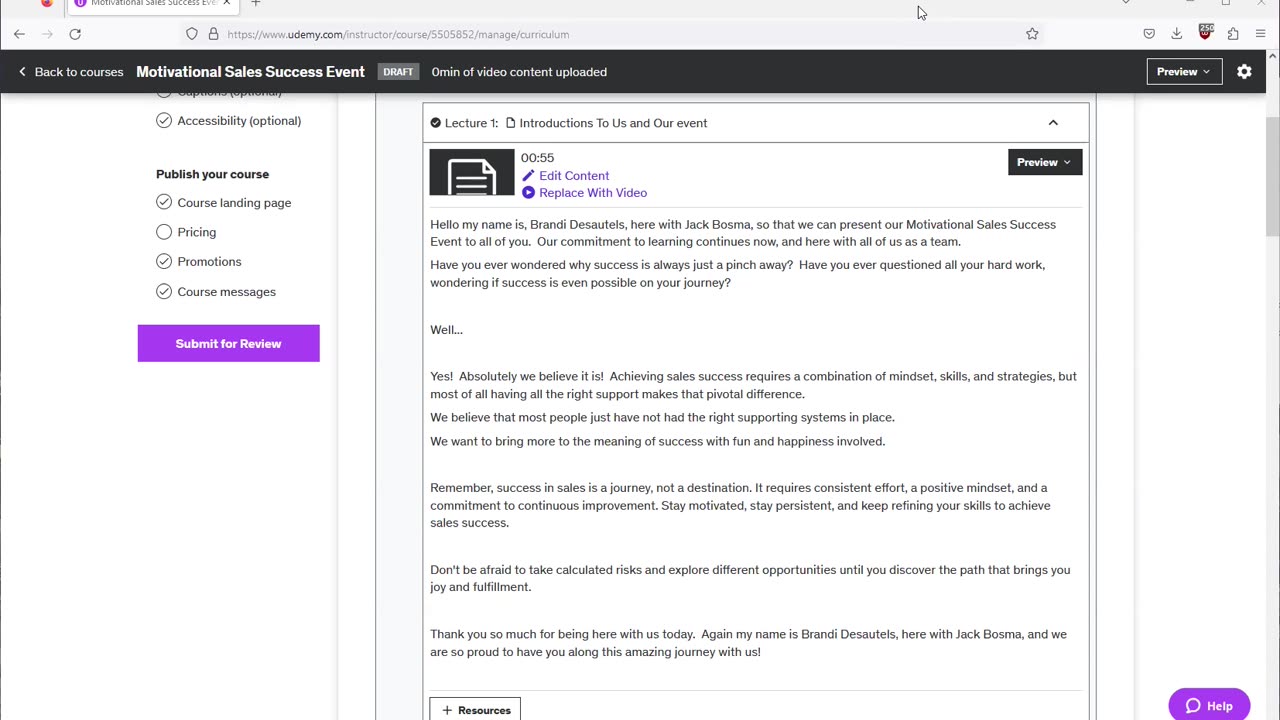Viewport: 1280px width, 720px height.
Task: Bookmark this page with star icon
Action: coord(1032,34)
